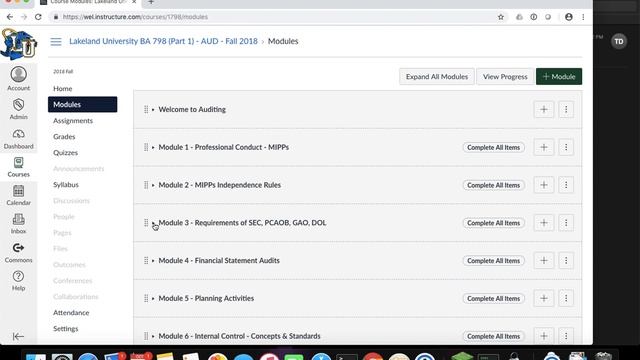Image resolution: width=640 pixels, height=360 pixels.
Task: Open options menu for Module 4
Action: pos(566,260)
